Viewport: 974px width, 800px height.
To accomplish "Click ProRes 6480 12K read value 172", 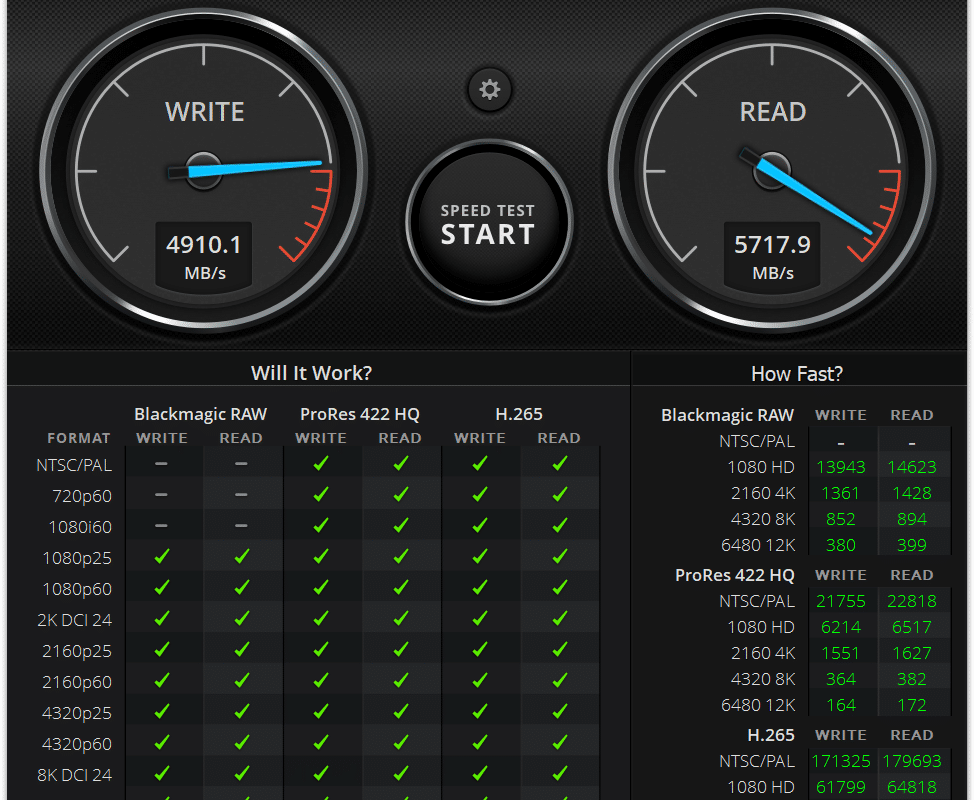I will click(911, 706).
